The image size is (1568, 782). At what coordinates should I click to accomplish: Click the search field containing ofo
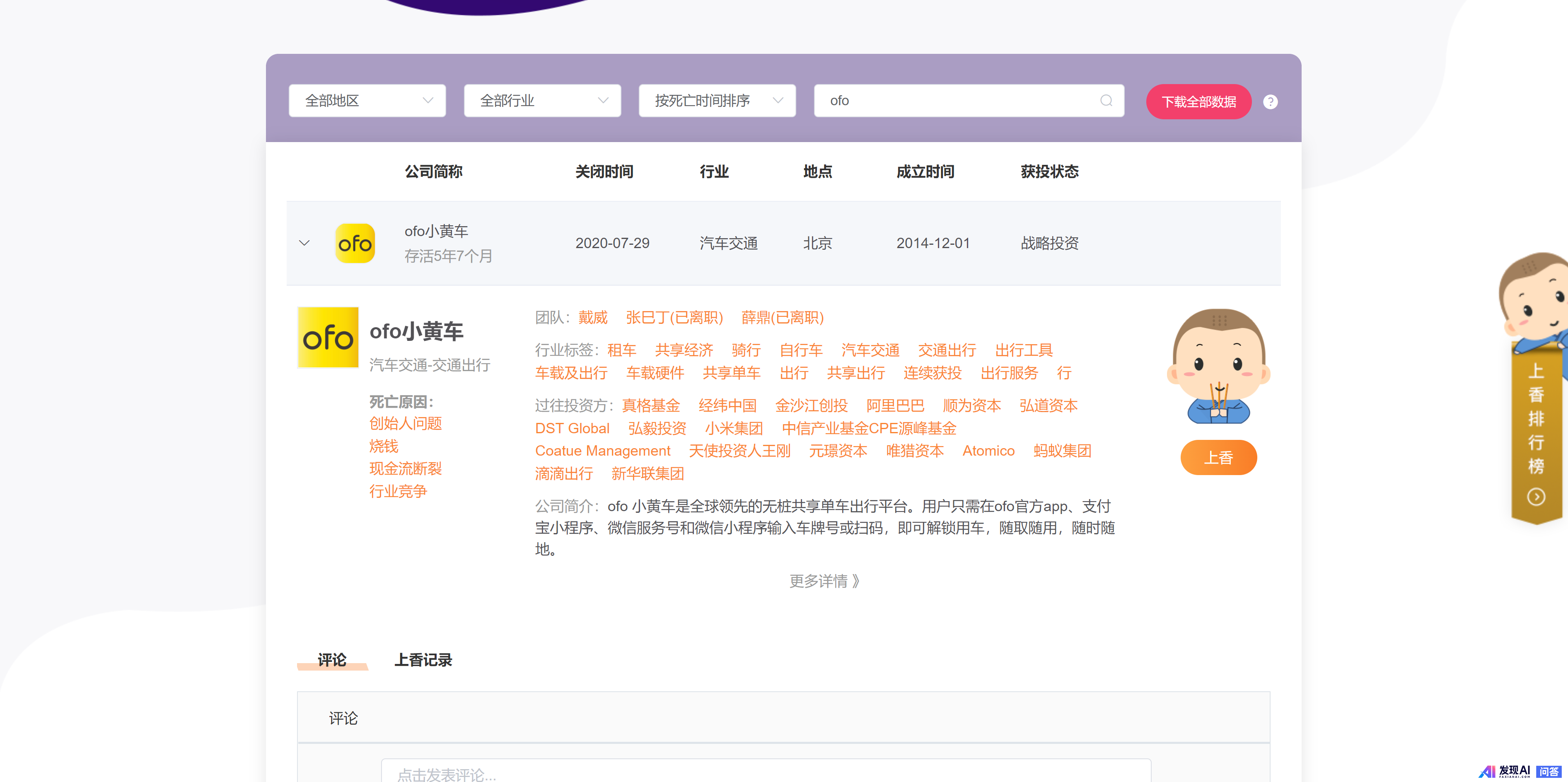pyautogui.click(x=969, y=100)
